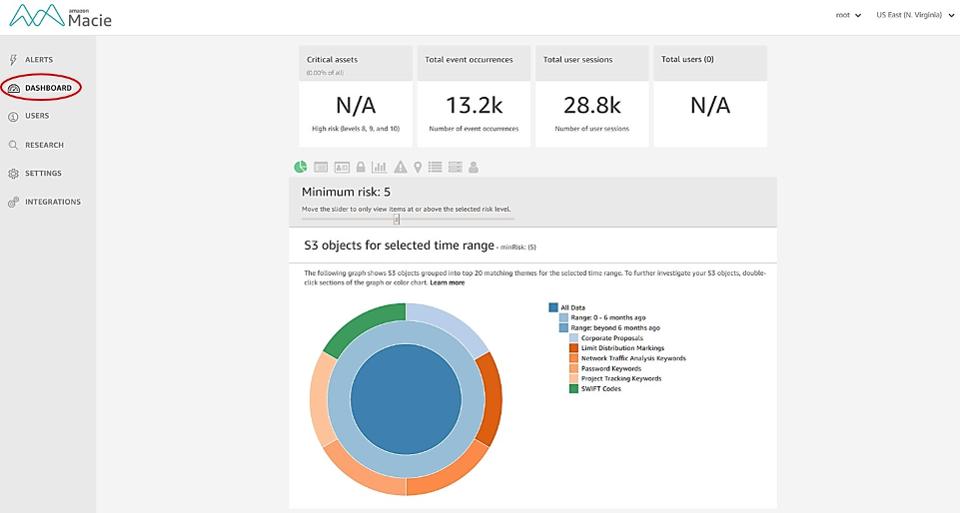Click the Total users (0) card header
The image size is (960, 513).
(710, 63)
